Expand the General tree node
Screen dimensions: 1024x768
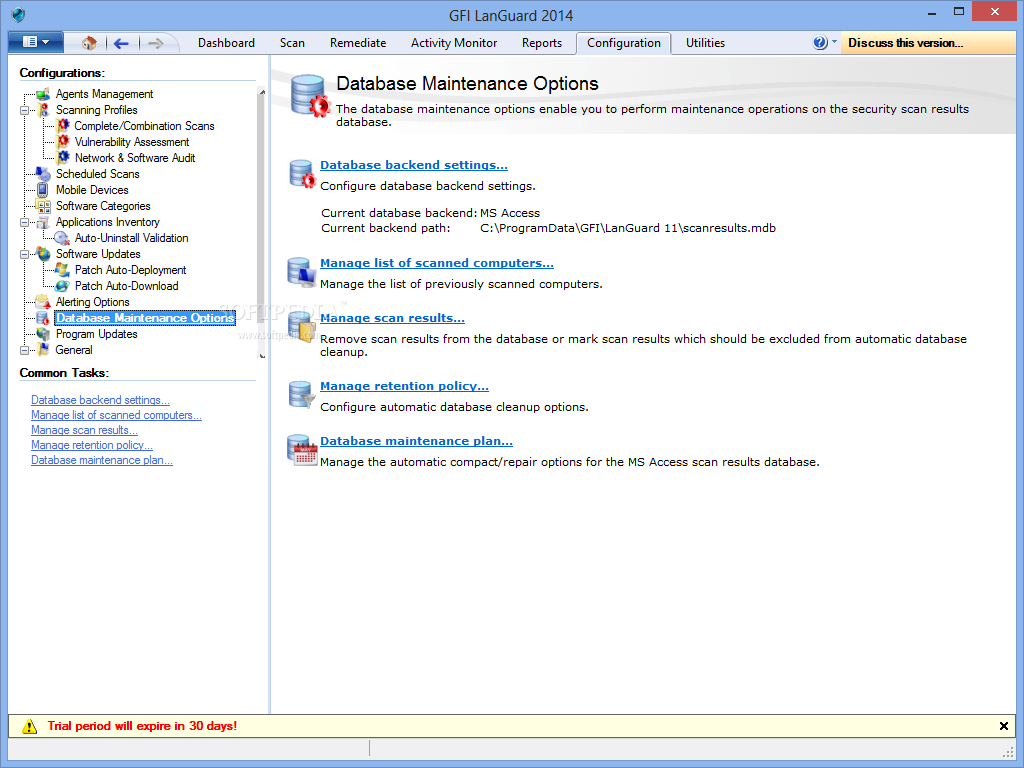(x=24, y=350)
